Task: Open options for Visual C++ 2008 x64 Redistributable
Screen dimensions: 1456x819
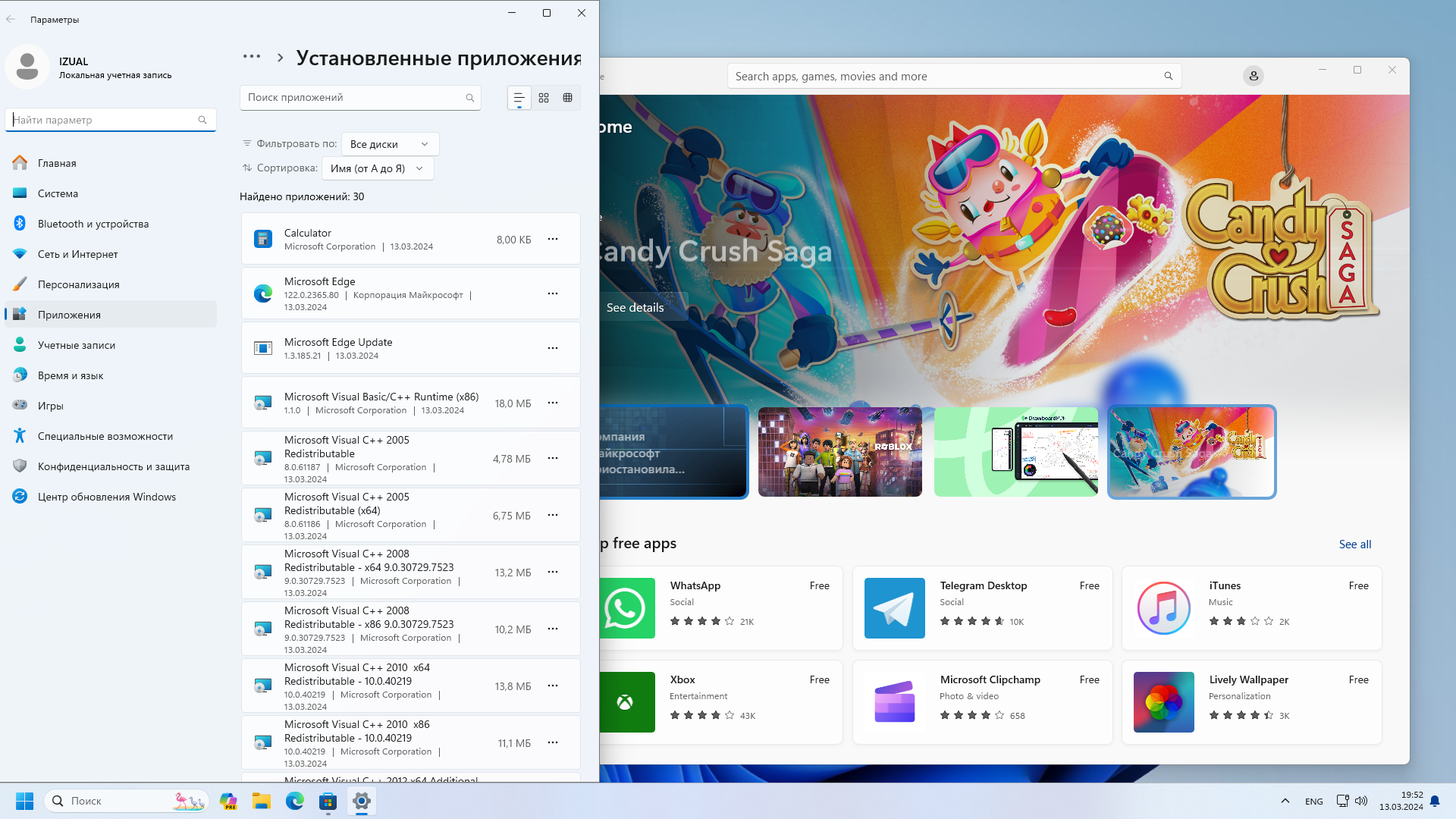Action: coord(553,572)
